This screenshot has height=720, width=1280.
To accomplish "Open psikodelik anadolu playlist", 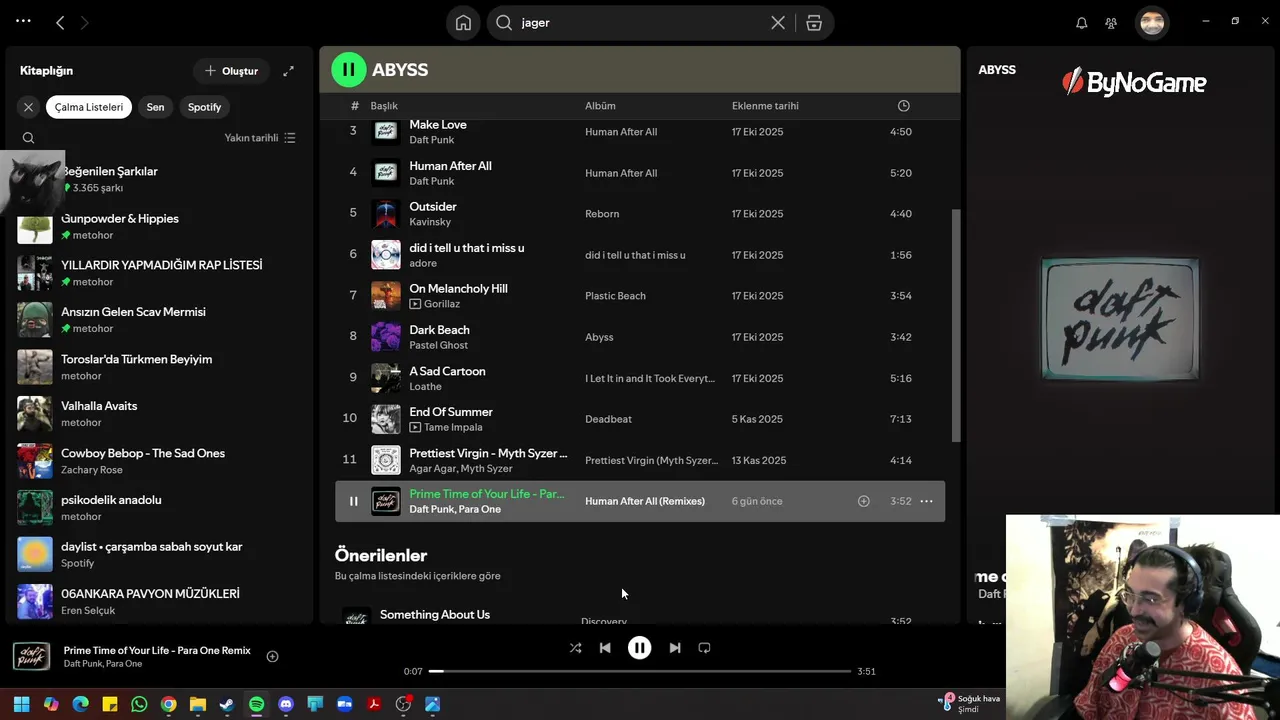I will pos(160,508).
